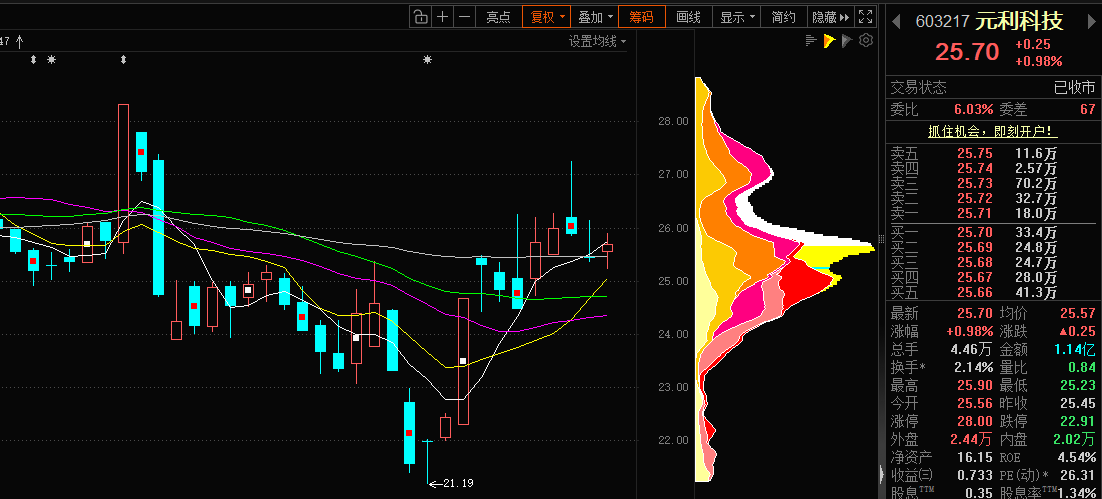1102x499 pixels.
Task: Click 买三 price 25.68
Action: click(973, 262)
